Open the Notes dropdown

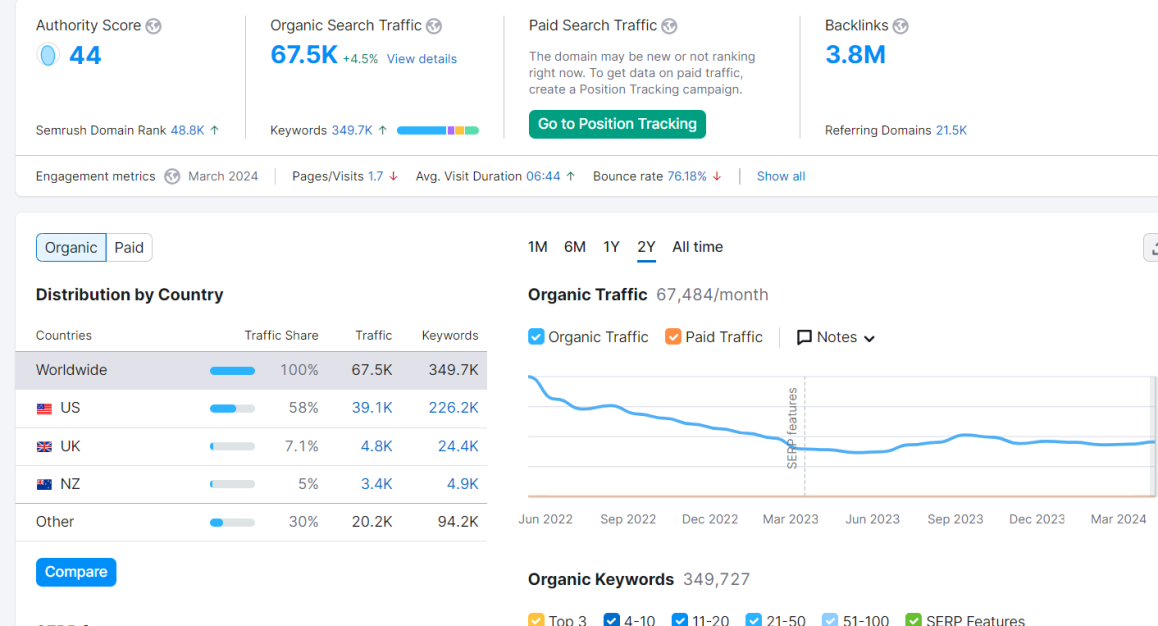[836, 337]
